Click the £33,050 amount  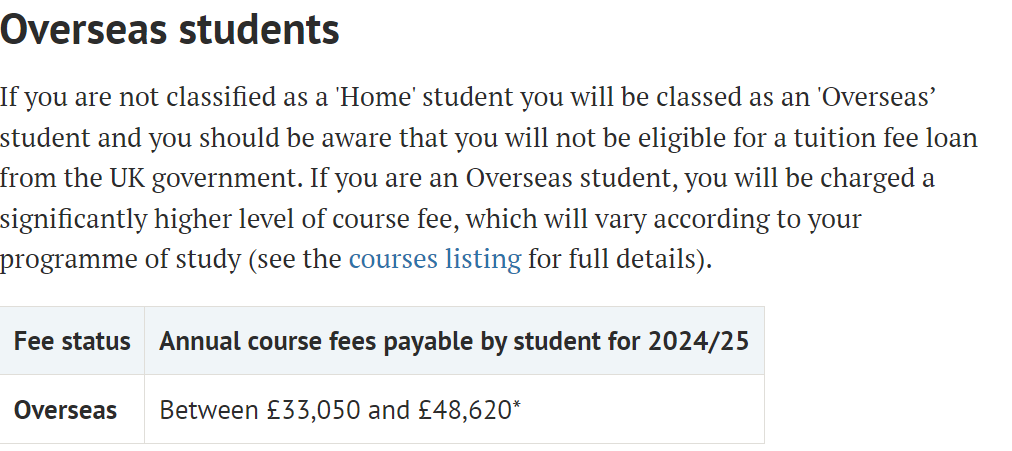coord(310,410)
